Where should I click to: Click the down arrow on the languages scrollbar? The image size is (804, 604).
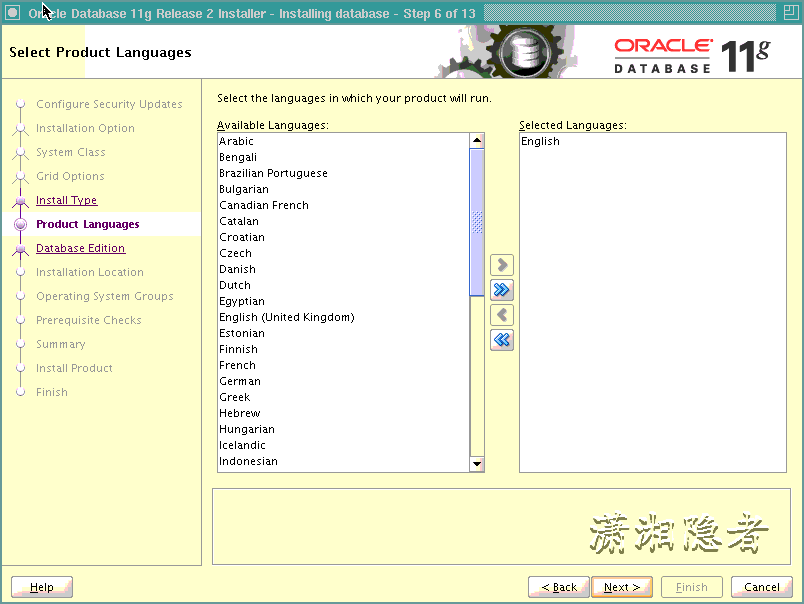(477, 463)
